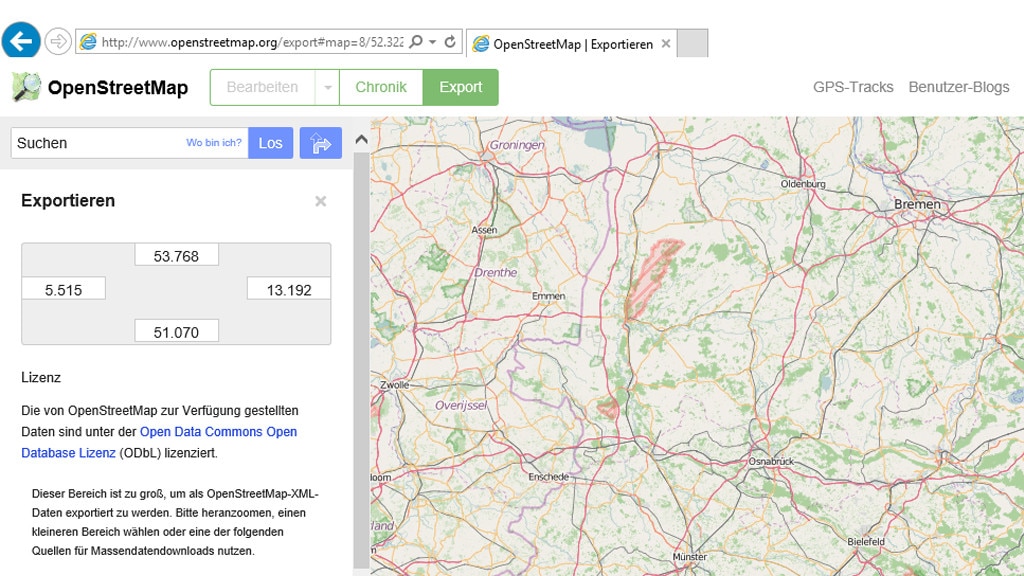The width and height of the screenshot is (1024, 576).
Task: Click the address bar search magnifier icon
Action: point(416,42)
